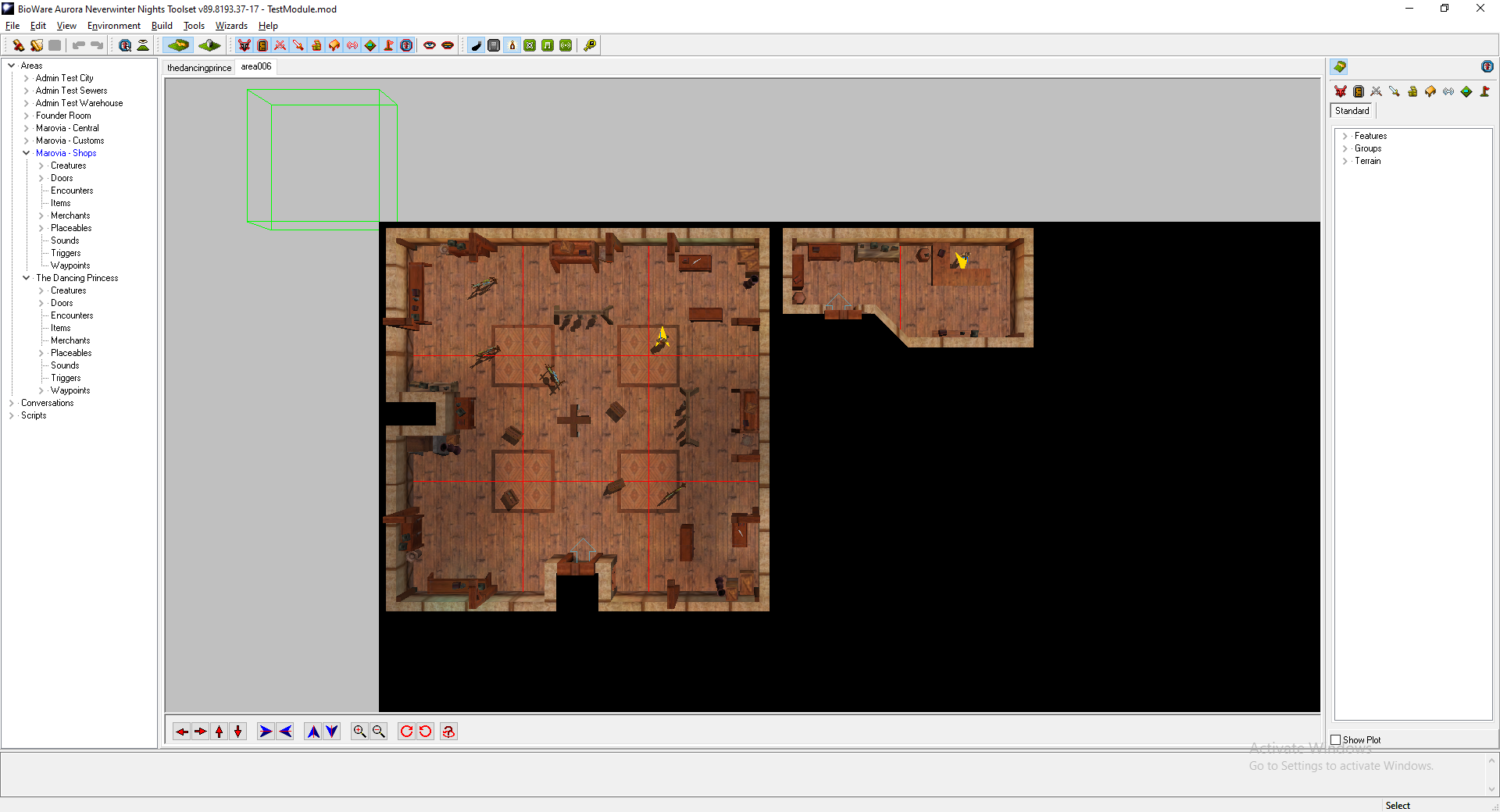This screenshot has height=812, width=1500.
Task: Toggle items sword button in main toolbar
Action: click(x=298, y=45)
